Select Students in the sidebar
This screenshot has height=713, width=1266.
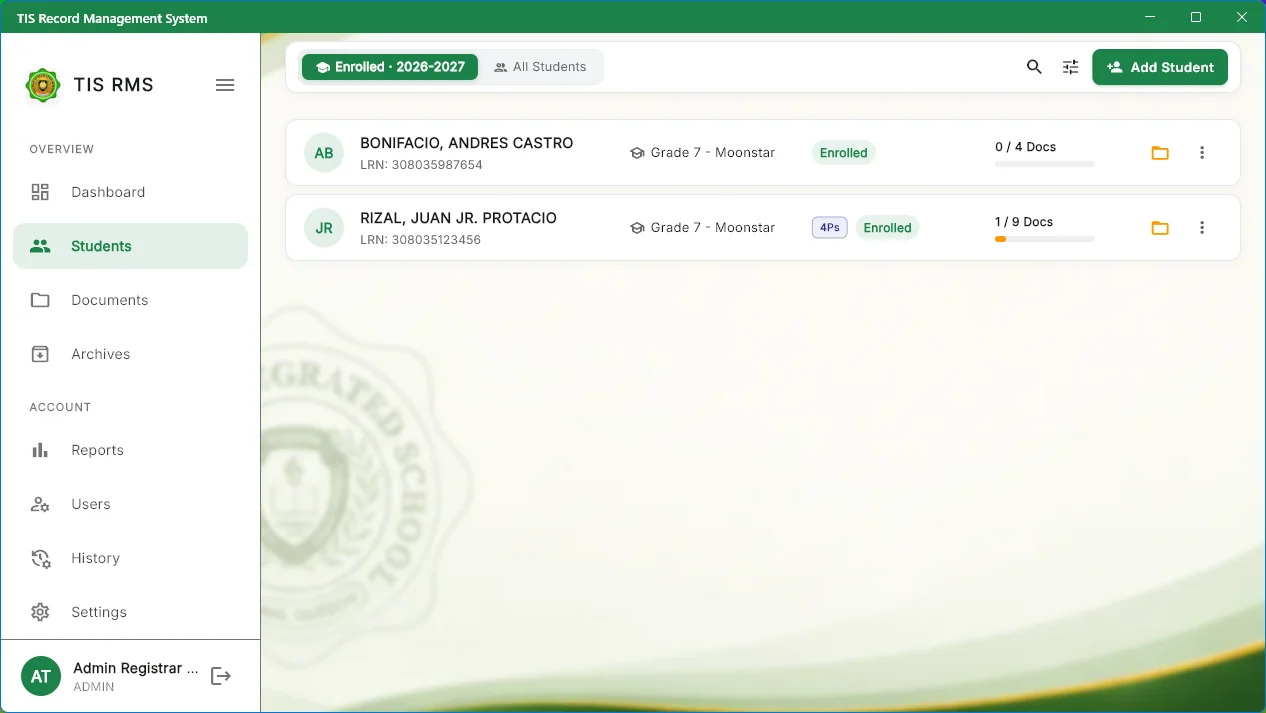(x=130, y=246)
